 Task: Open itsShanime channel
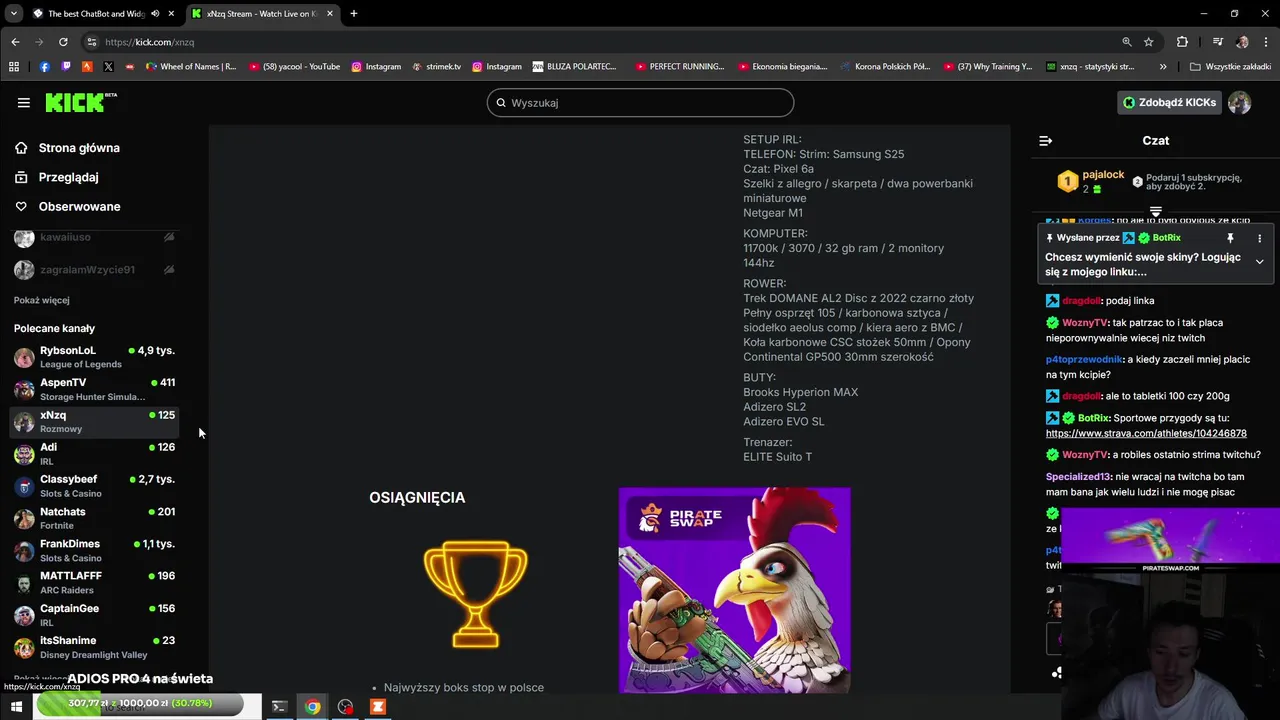pos(95,647)
